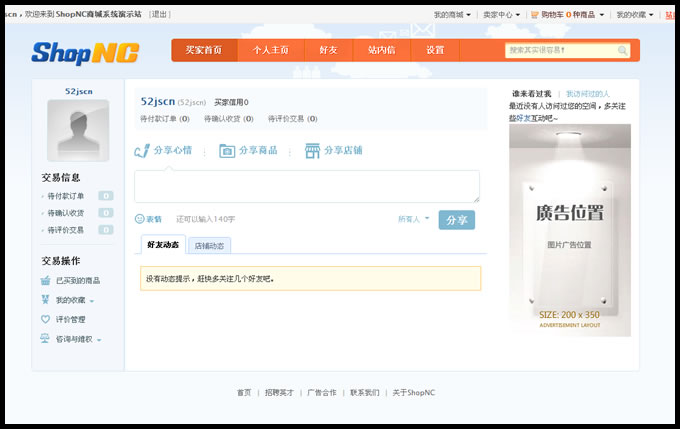The height and width of the screenshot is (429, 680).
Task: Open 好友 nav tab
Action: [x=329, y=50]
